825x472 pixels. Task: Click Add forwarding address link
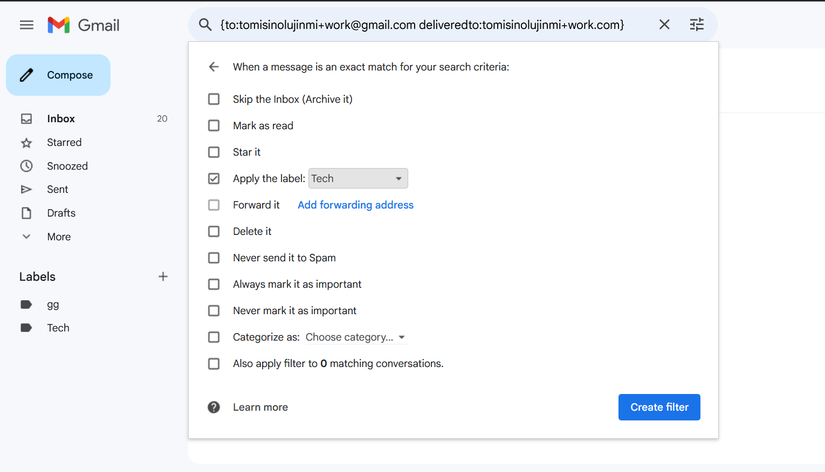(x=355, y=205)
